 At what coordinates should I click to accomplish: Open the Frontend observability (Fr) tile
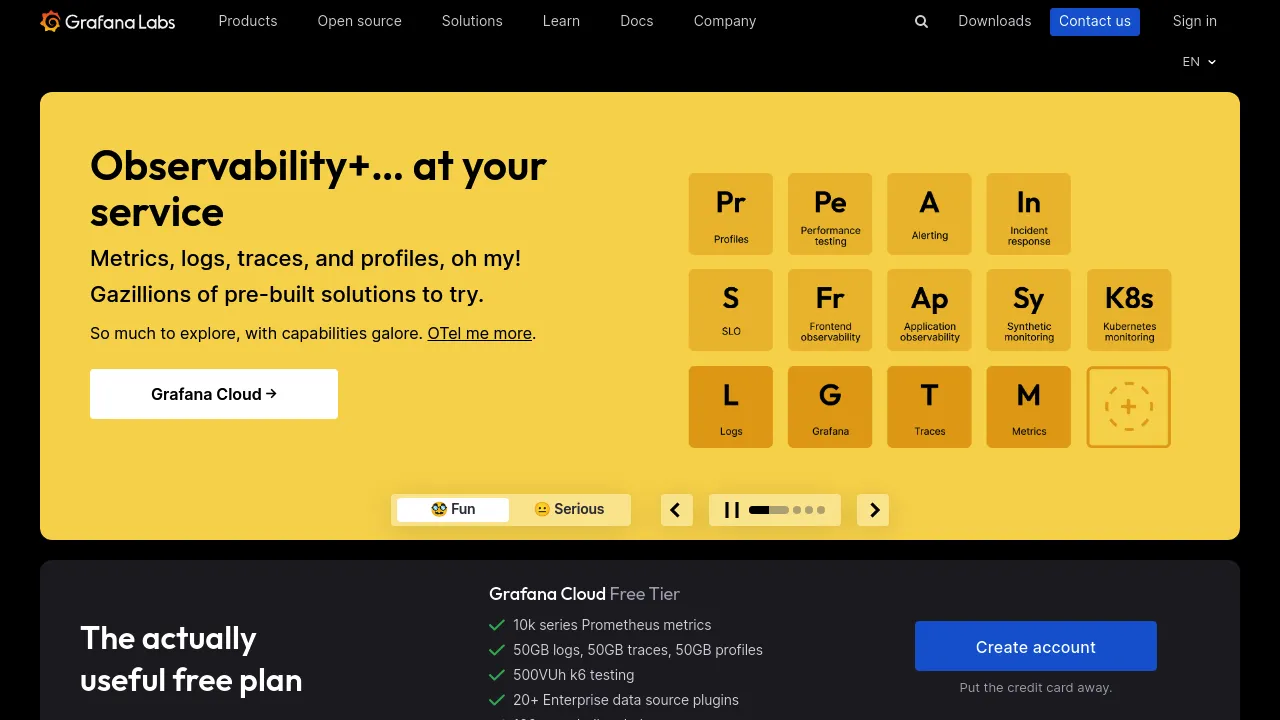[x=830, y=310]
